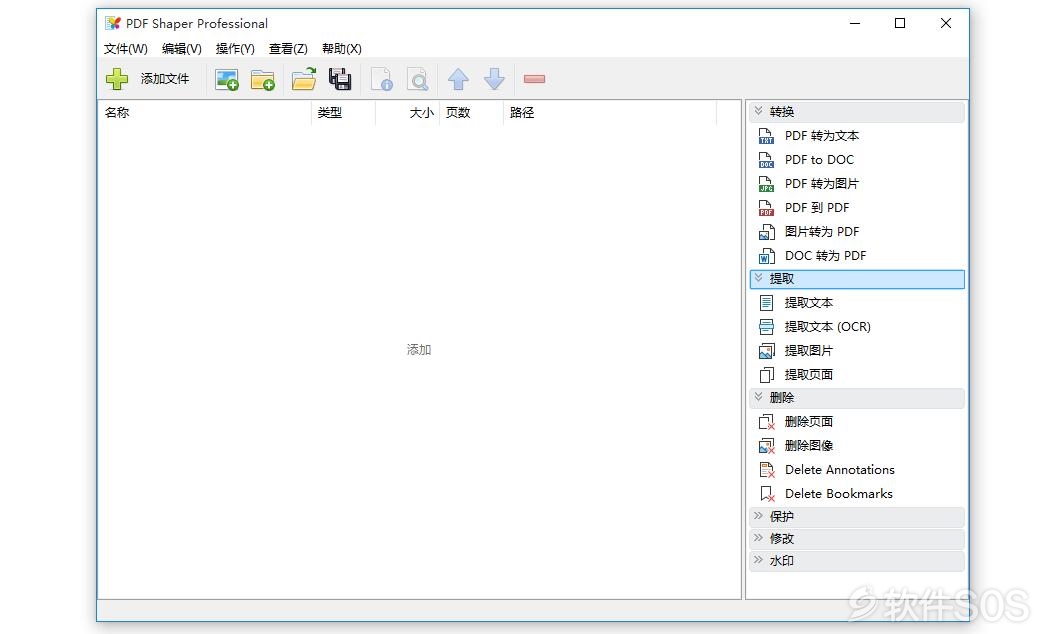Click the Word icon beside DOC 转为 PDF

(x=766, y=256)
